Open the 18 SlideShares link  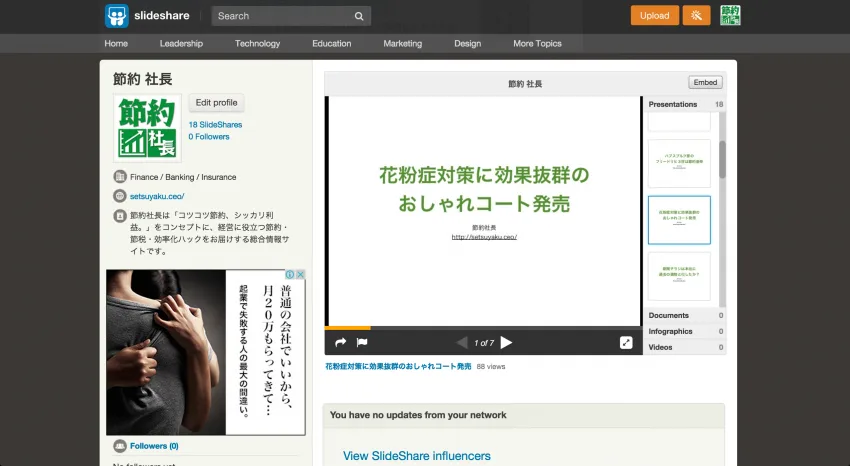(215, 125)
